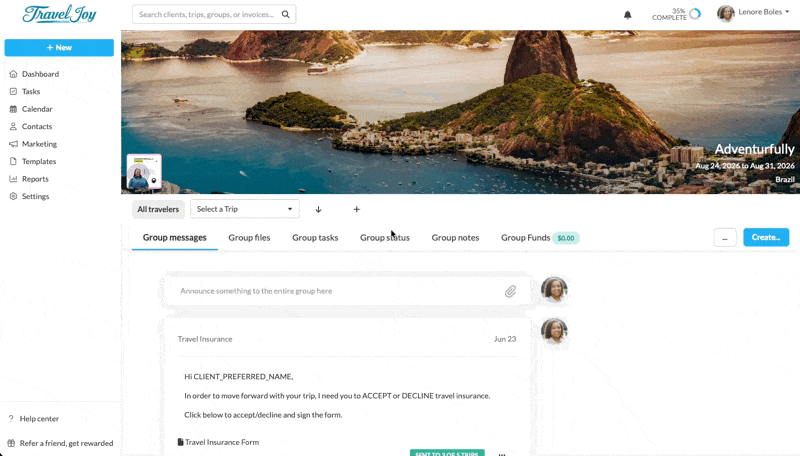800x456 pixels.
Task: Click the Create button
Action: [x=766, y=237]
